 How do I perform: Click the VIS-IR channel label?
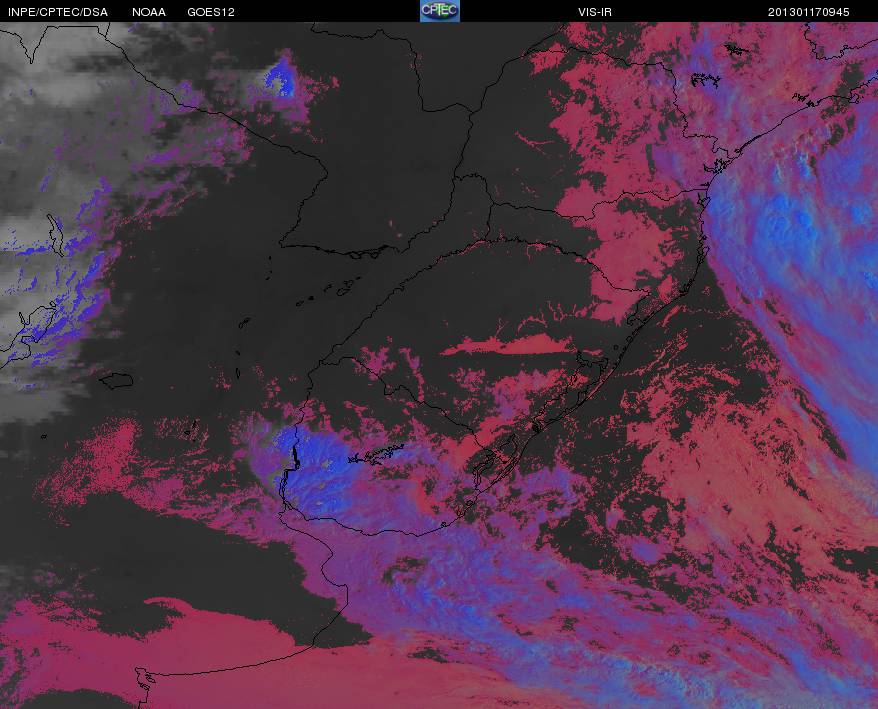[x=595, y=12]
